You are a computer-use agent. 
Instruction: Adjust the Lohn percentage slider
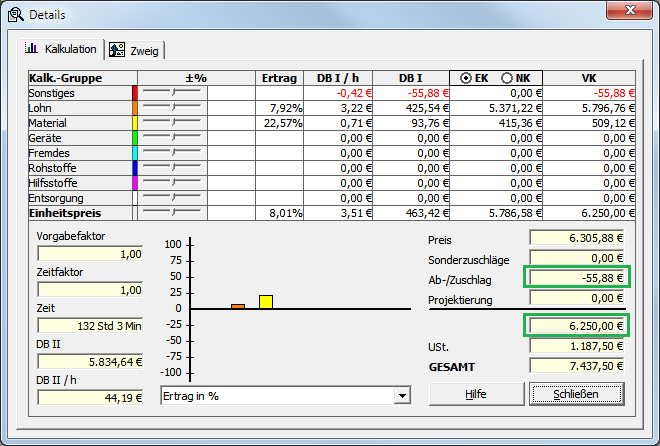[171, 108]
